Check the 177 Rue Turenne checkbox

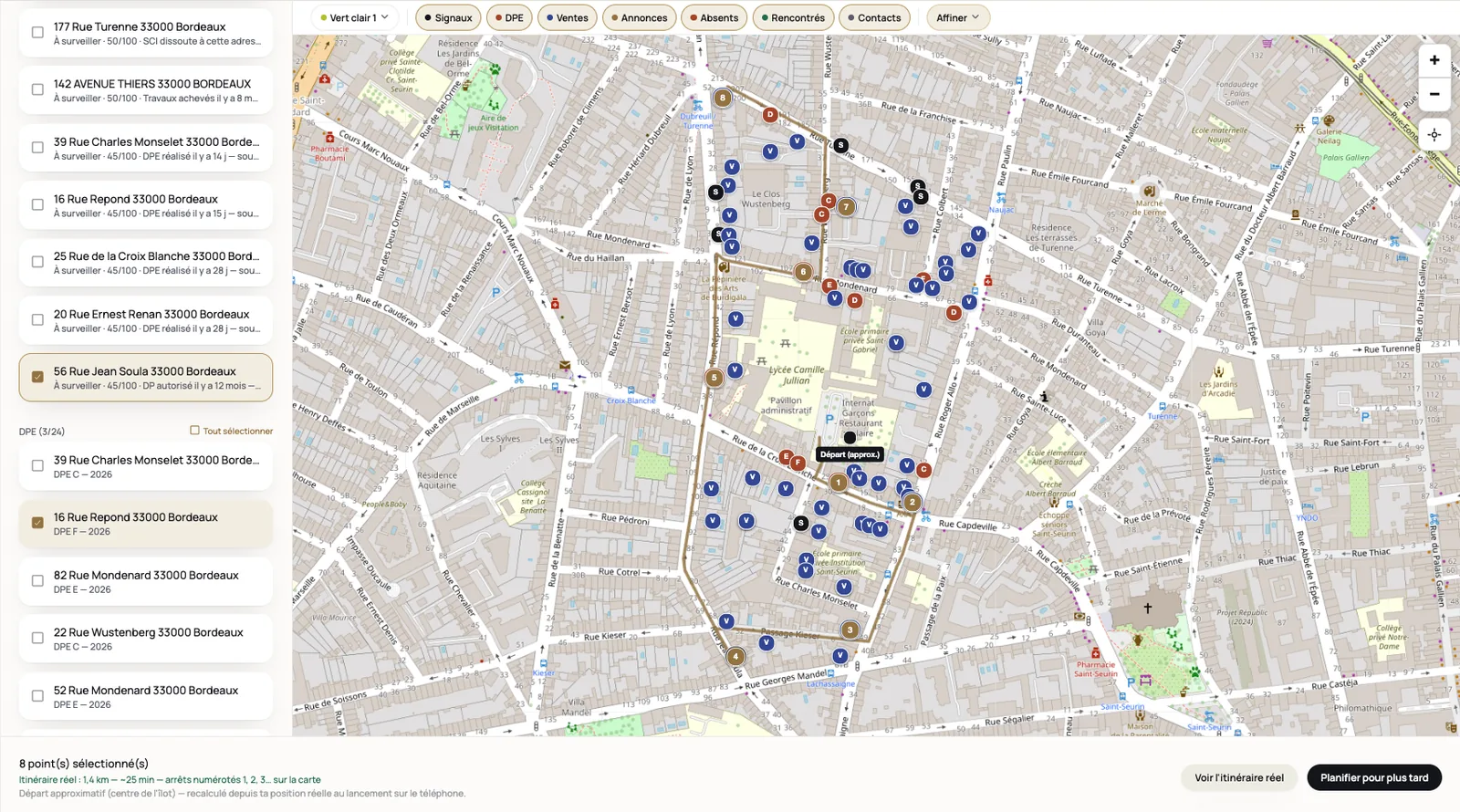[37, 33]
